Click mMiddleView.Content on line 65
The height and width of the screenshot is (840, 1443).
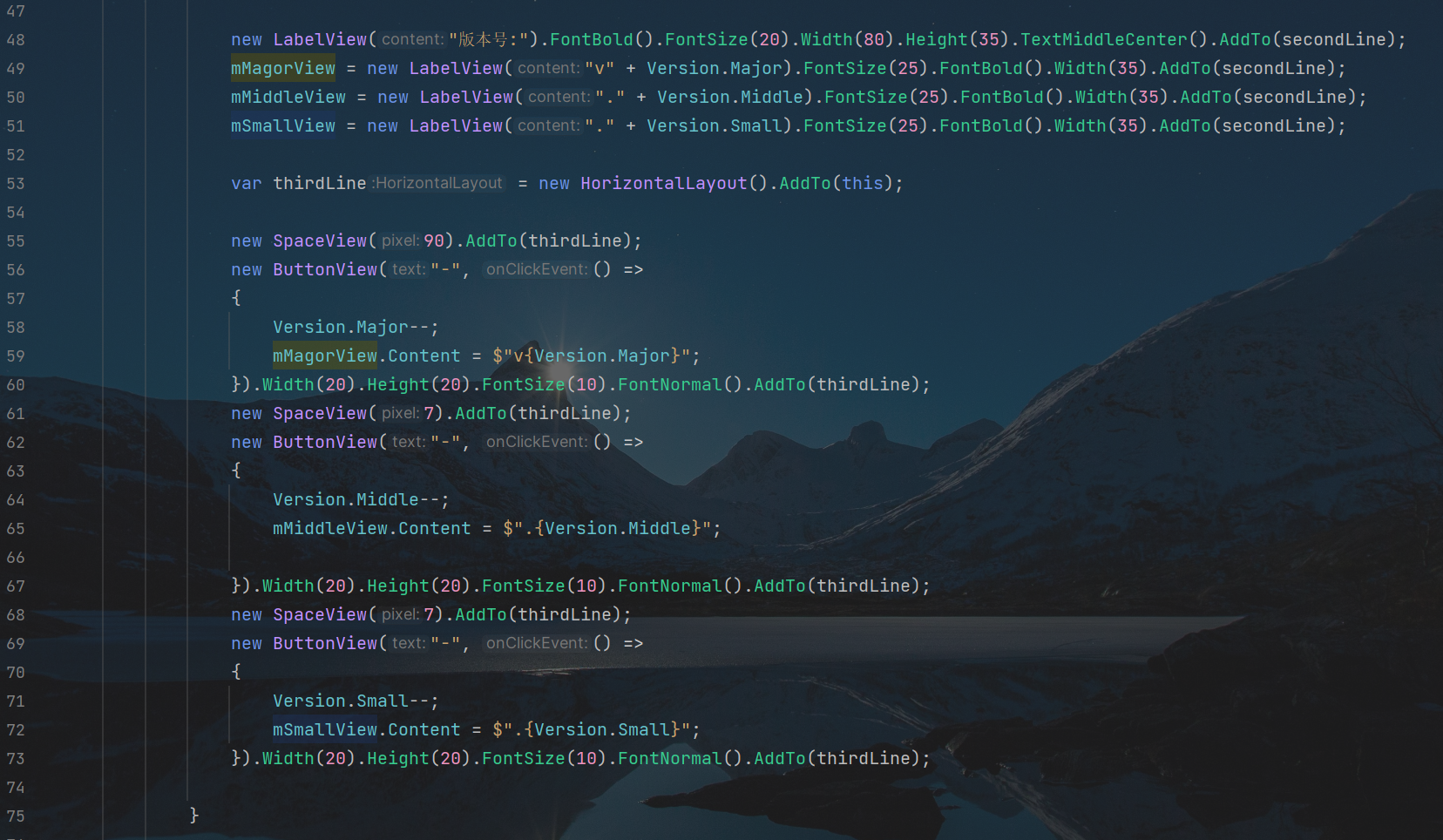[372, 528]
